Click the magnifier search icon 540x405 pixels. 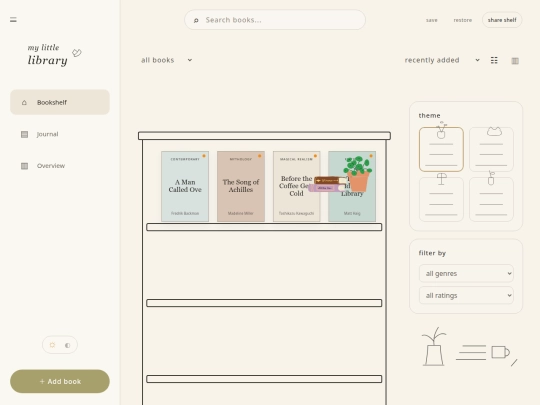click(196, 20)
